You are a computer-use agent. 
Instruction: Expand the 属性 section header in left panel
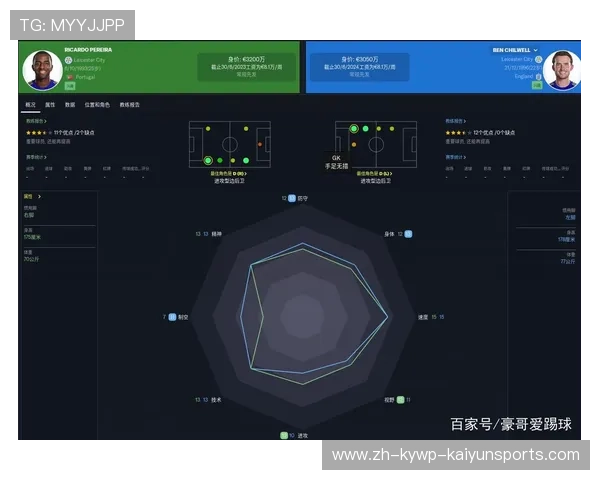click(32, 196)
